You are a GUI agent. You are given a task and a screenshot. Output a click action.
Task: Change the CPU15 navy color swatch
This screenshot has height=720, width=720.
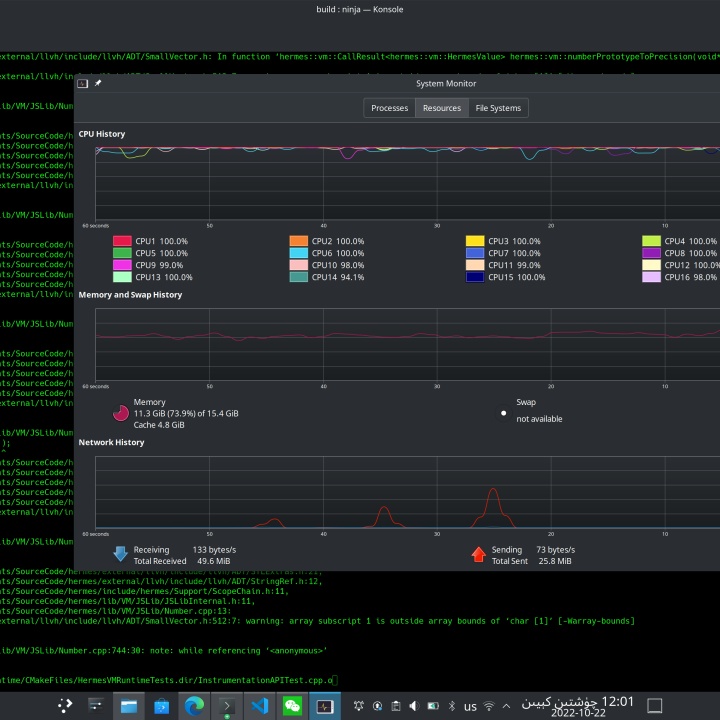pos(475,277)
